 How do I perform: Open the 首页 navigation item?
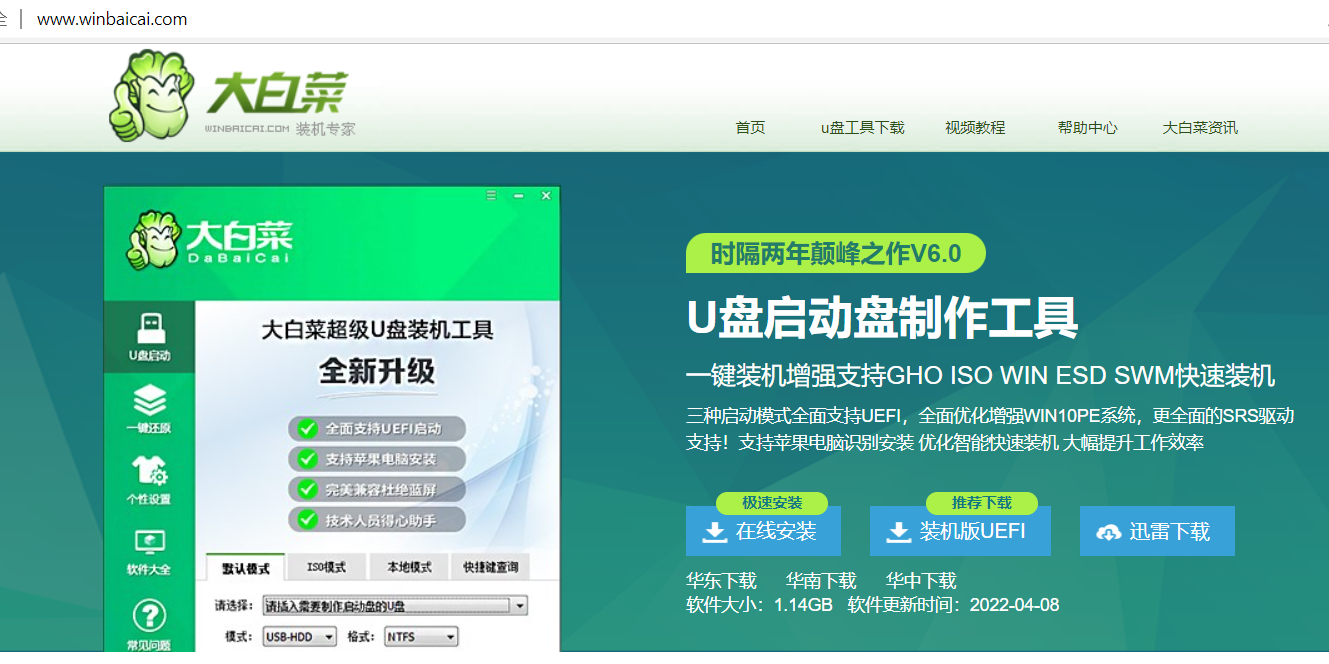[750, 127]
